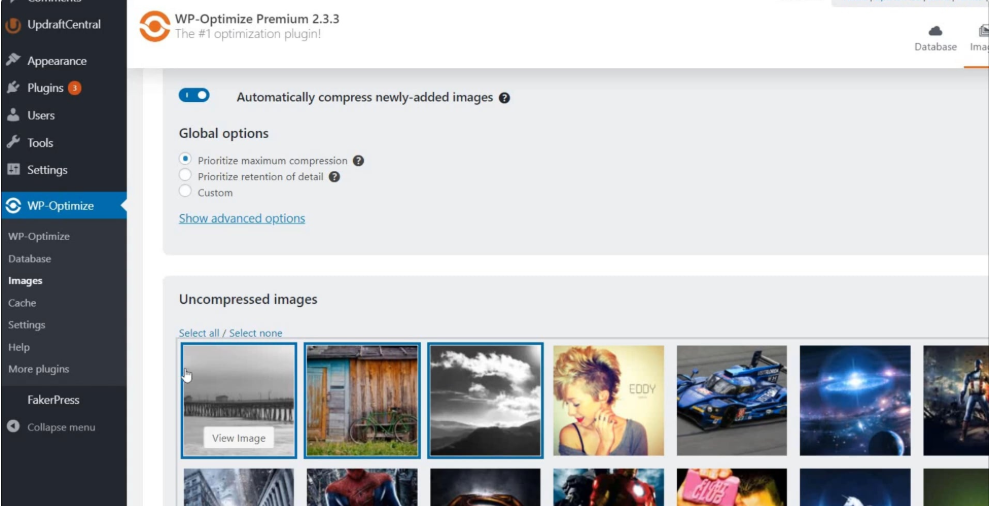Image resolution: width=989 pixels, height=506 pixels.
Task: Go to Help submenu item
Action: tap(19, 347)
